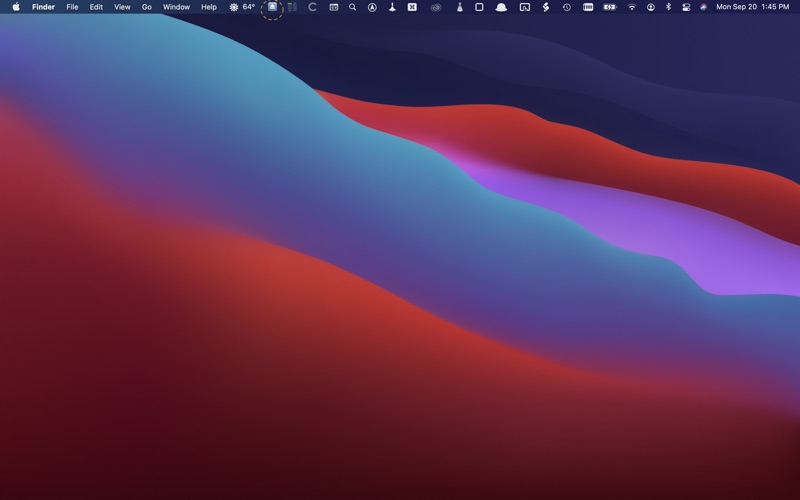Click the eject icon in the menu bar
Image resolution: width=800 pixels, height=500 pixels.
[x=272, y=7]
